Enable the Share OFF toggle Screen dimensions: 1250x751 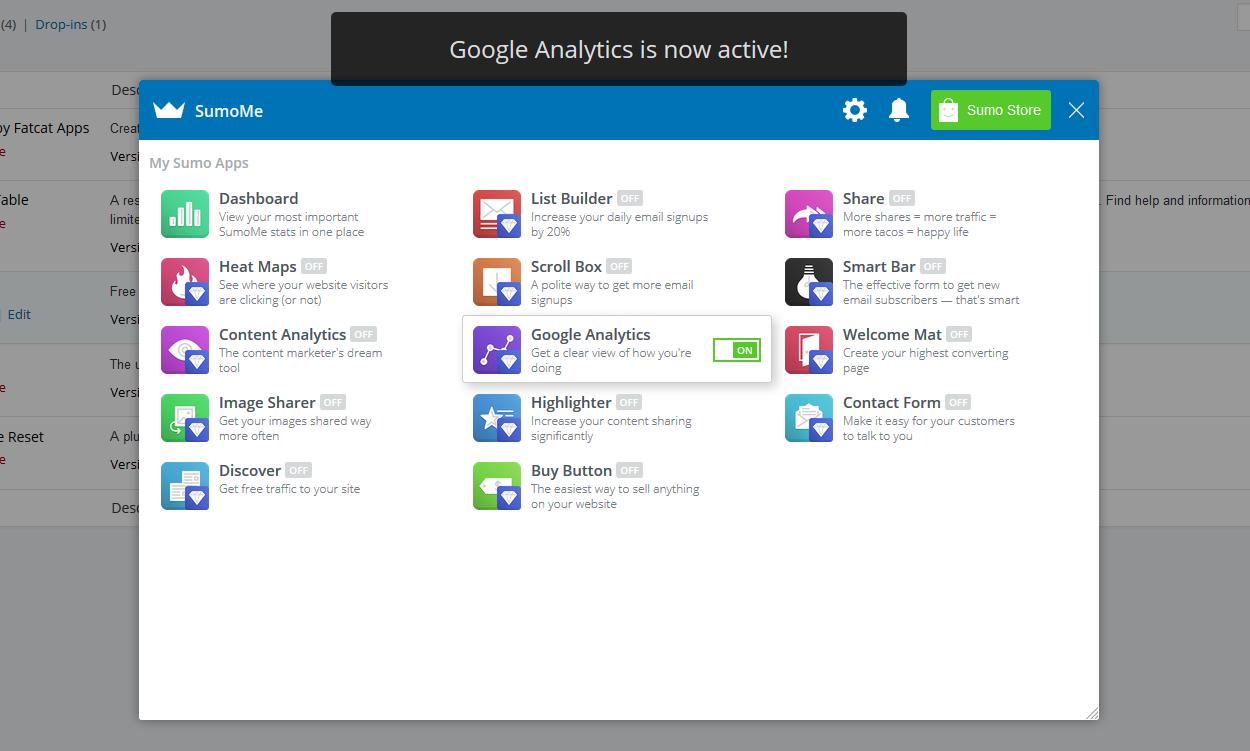pos(902,199)
